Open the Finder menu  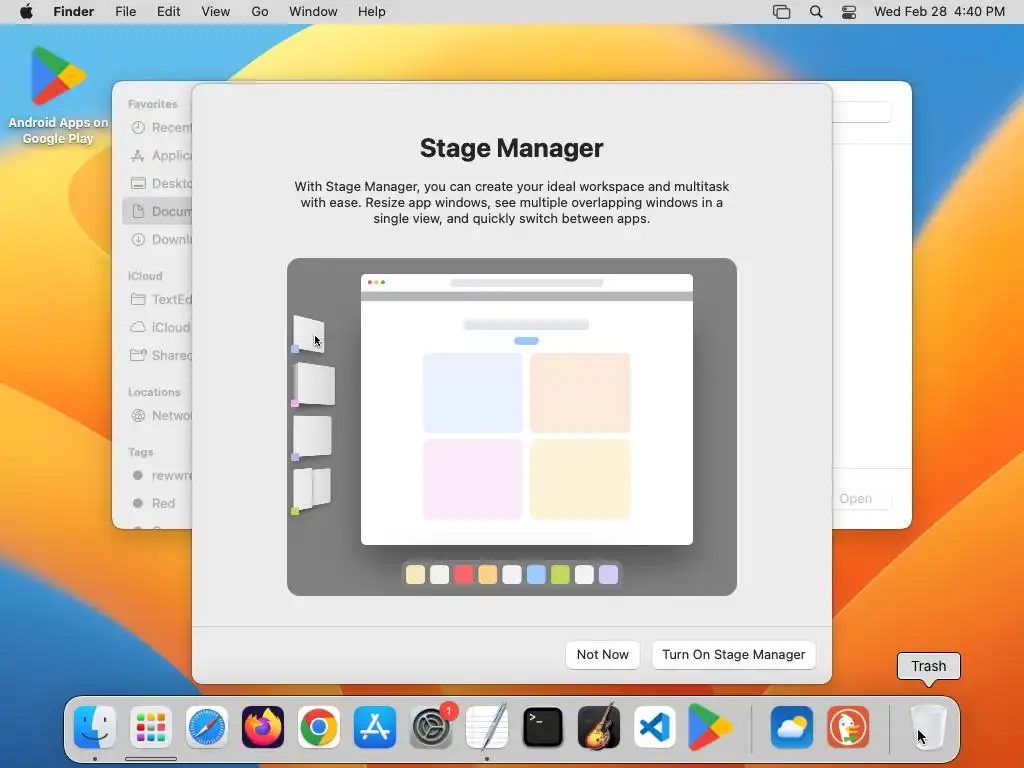[x=74, y=12]
